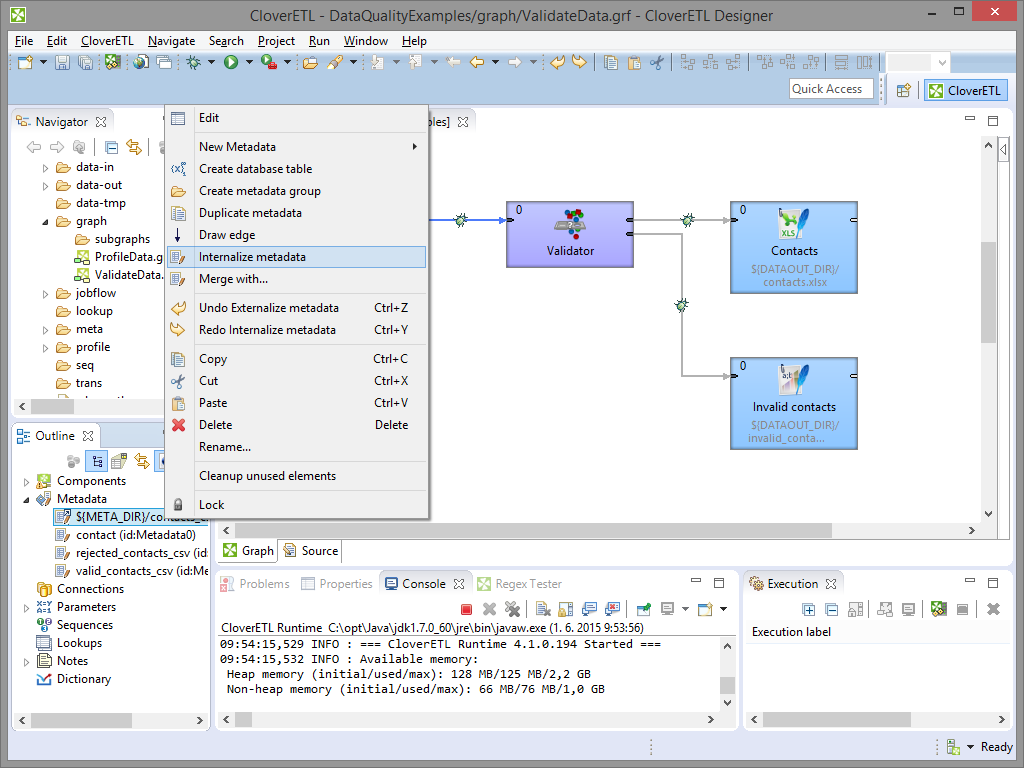This screenshot has width=1024, height=768.
Task: Toggle Link with Editor in Navigator
Action: pyautogui.click(x=133, y=147)
